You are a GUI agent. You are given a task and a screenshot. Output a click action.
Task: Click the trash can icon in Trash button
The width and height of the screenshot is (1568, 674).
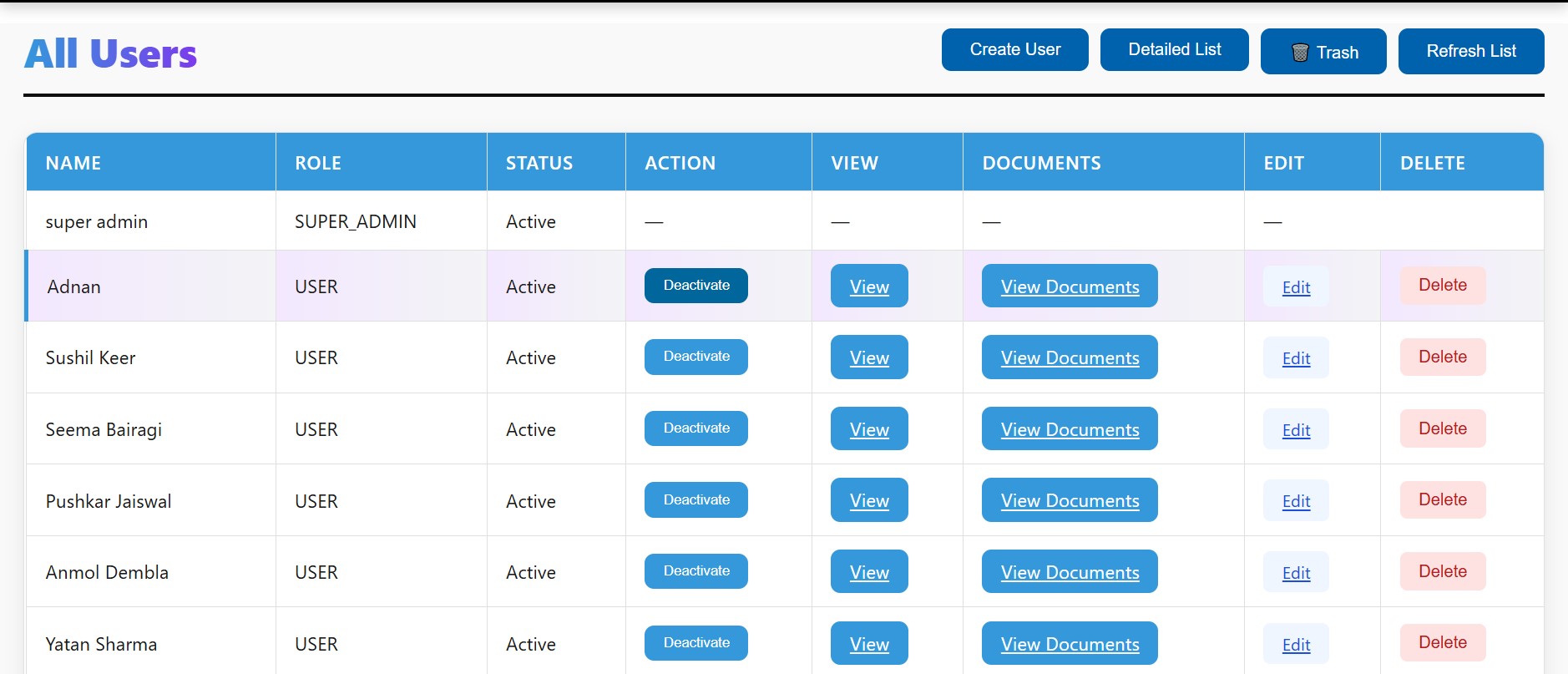[1300, 53]
